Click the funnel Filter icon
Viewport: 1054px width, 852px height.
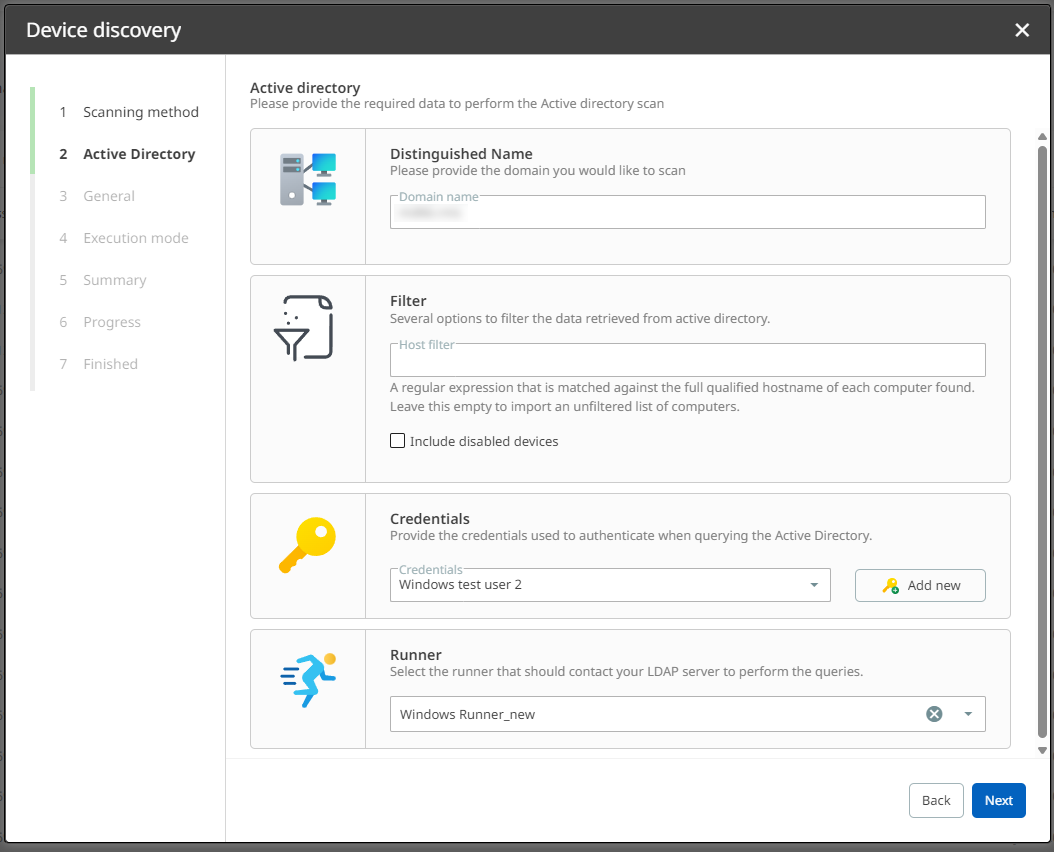coord(303,327)
